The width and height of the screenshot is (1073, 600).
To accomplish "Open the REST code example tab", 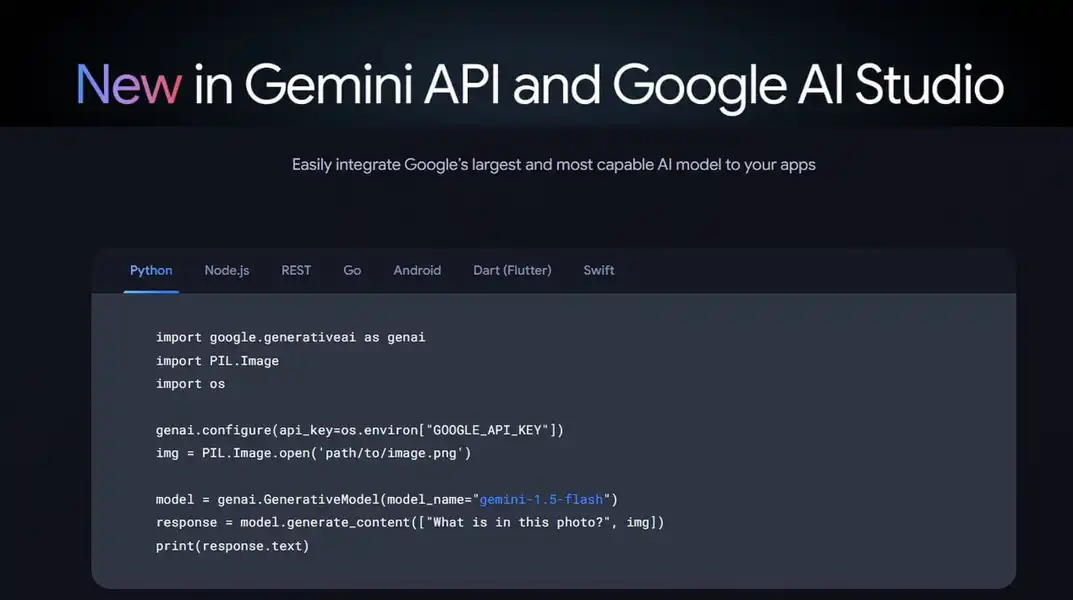I will tap(295, 270).
